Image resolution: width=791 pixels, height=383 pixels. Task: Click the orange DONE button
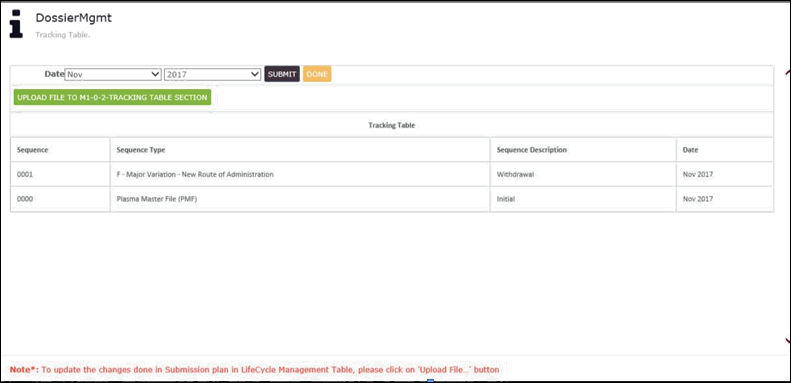pyautogui.click(x=317, y=74)
